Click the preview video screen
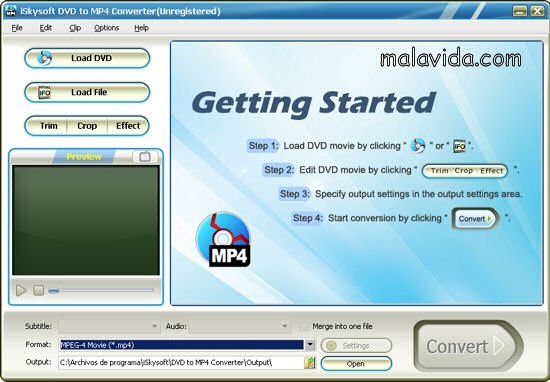 (86, 220)
